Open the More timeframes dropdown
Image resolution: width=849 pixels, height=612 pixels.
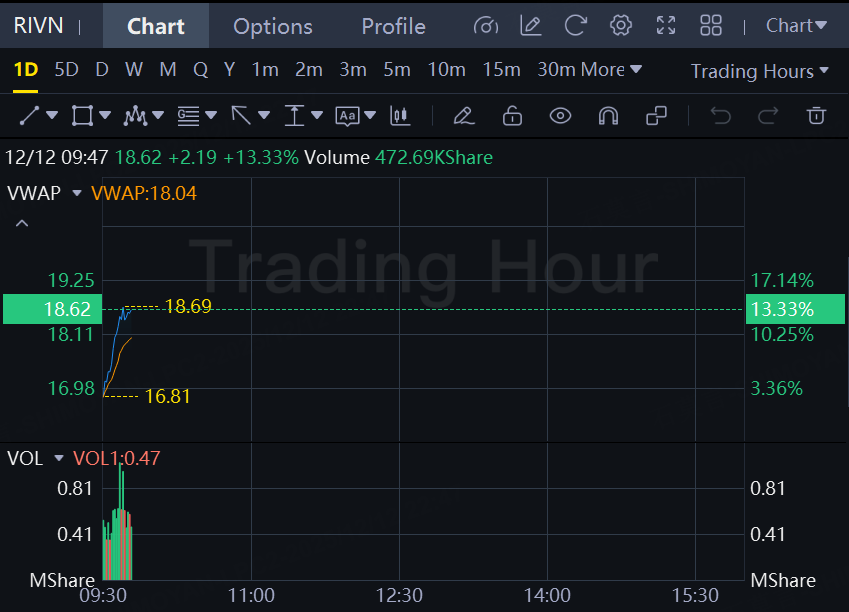click(611, 70)
